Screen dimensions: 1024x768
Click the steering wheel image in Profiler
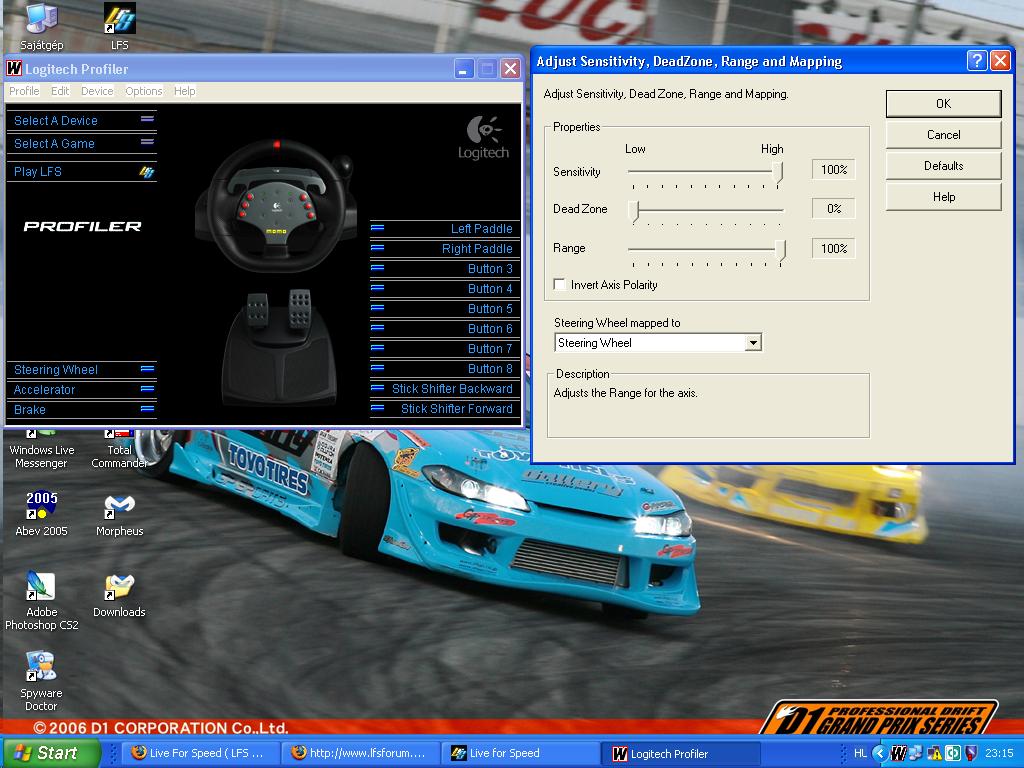pos(278,206)
